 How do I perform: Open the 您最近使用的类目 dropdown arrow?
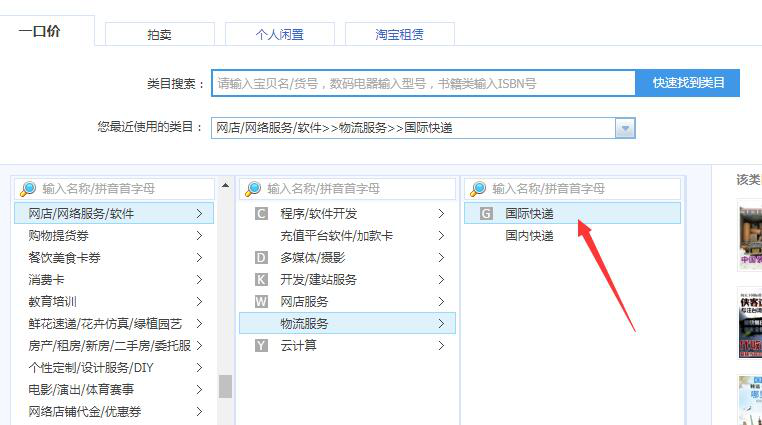pos(625,128)
